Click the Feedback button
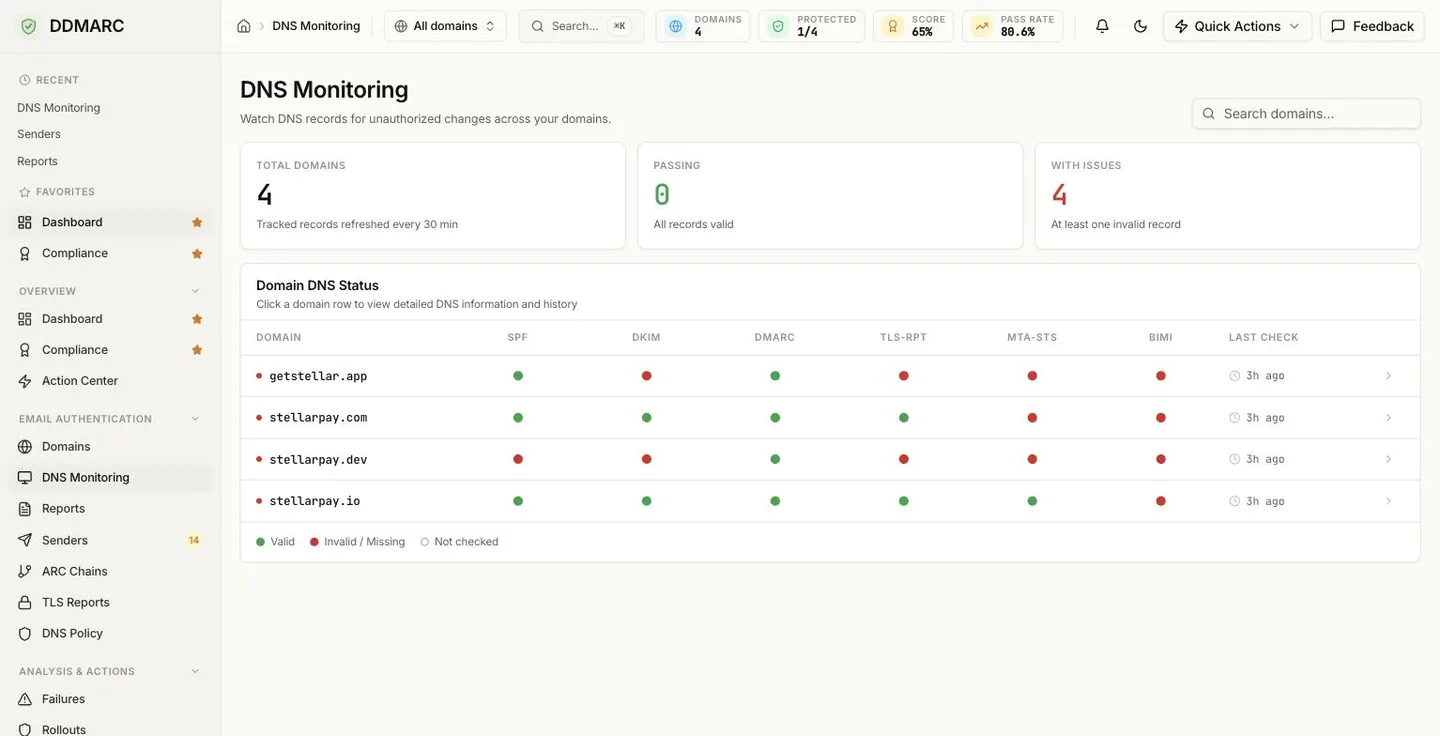 tap(1372, 26)
